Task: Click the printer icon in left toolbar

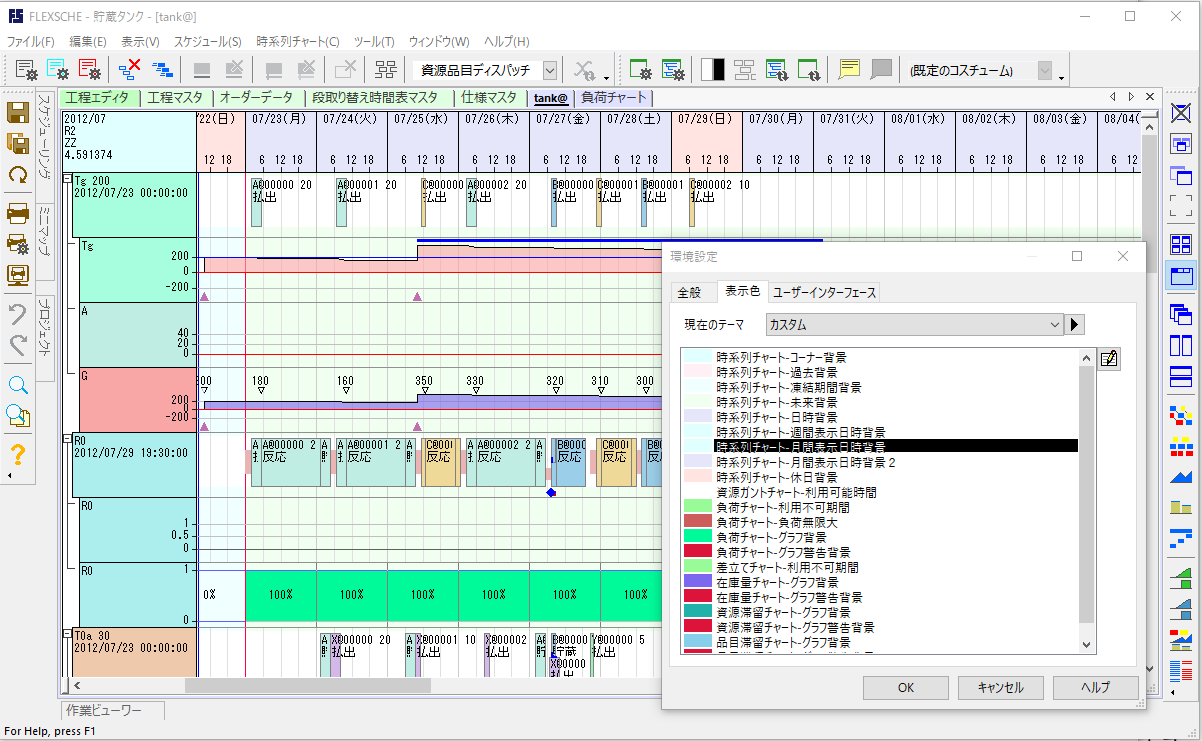Action: [18, 211]
